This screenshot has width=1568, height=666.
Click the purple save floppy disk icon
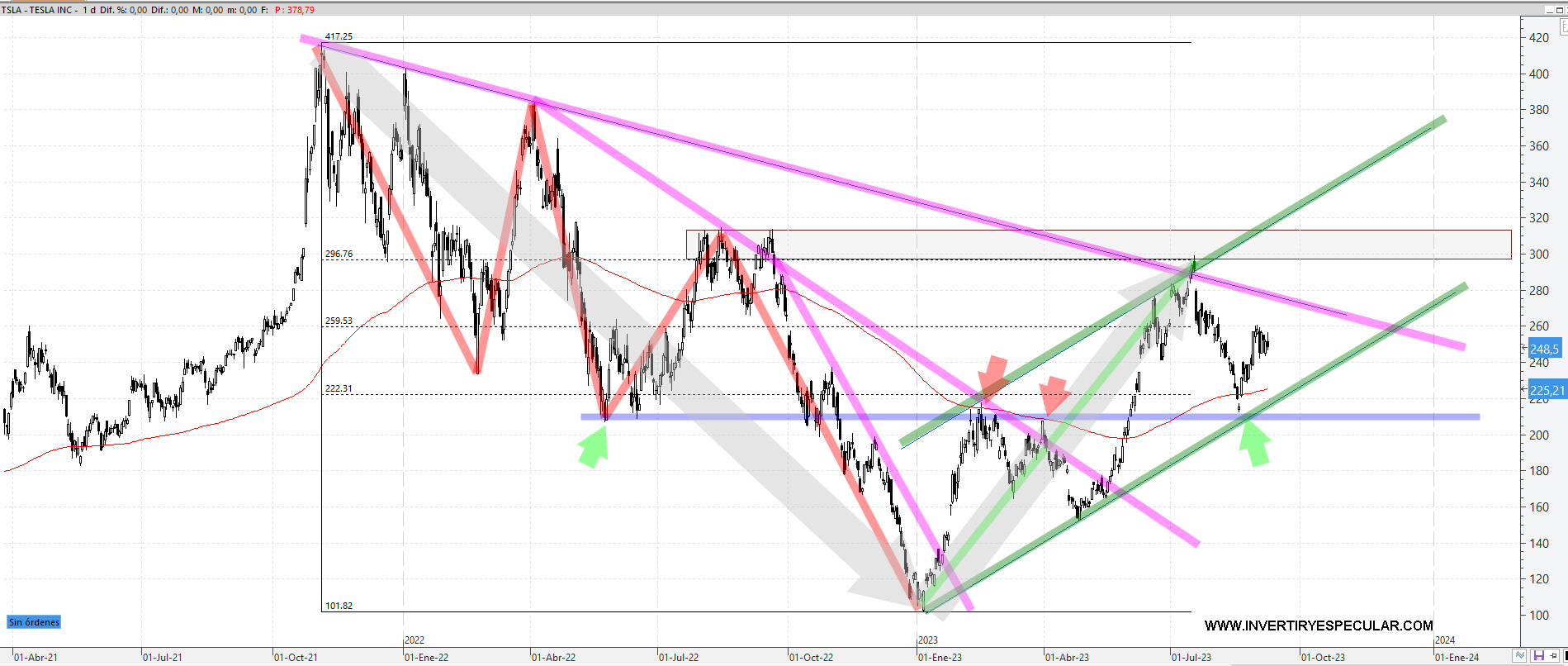[1538, 656]
